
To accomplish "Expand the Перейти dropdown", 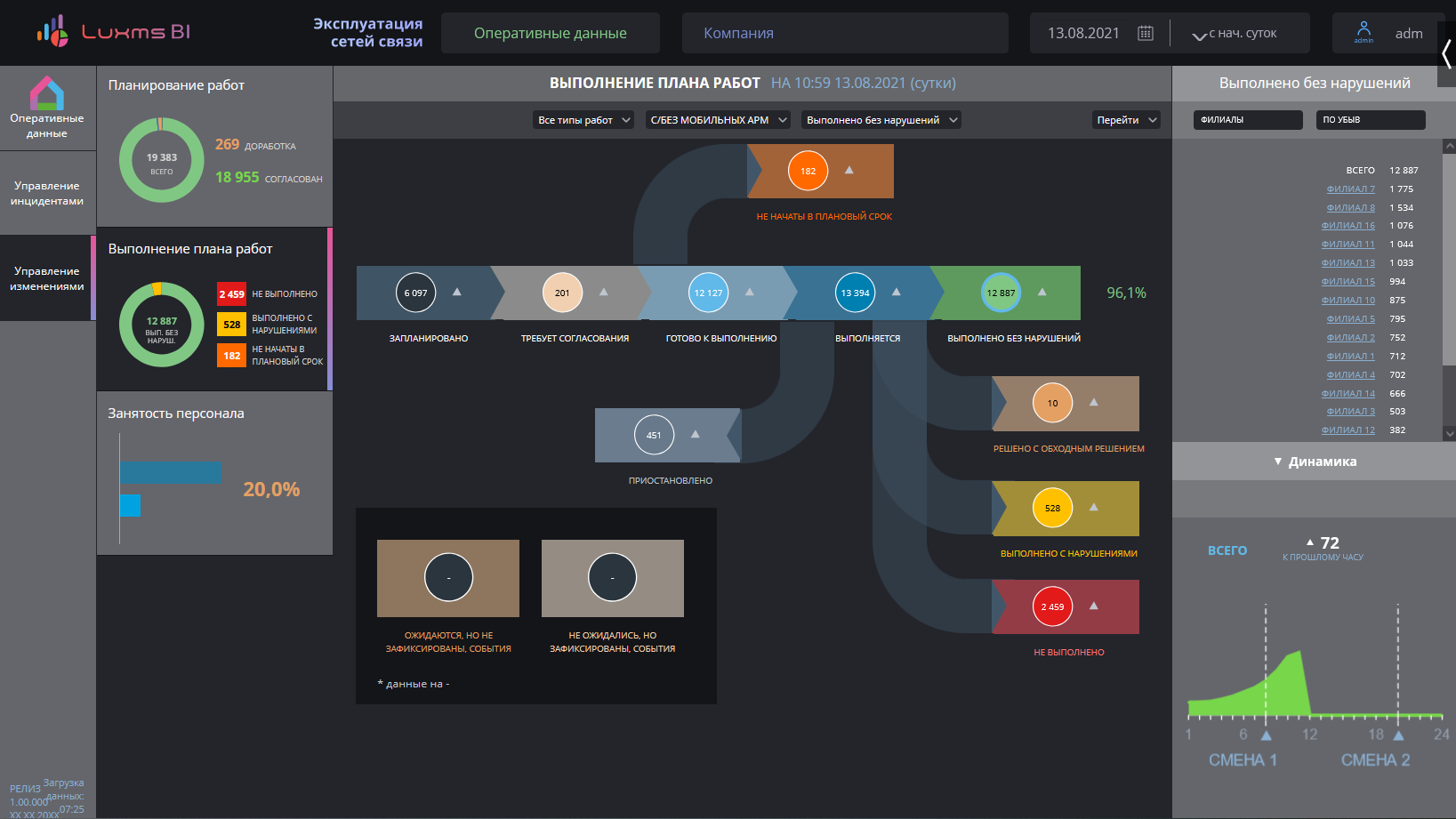I will (x=1126, y=120).
